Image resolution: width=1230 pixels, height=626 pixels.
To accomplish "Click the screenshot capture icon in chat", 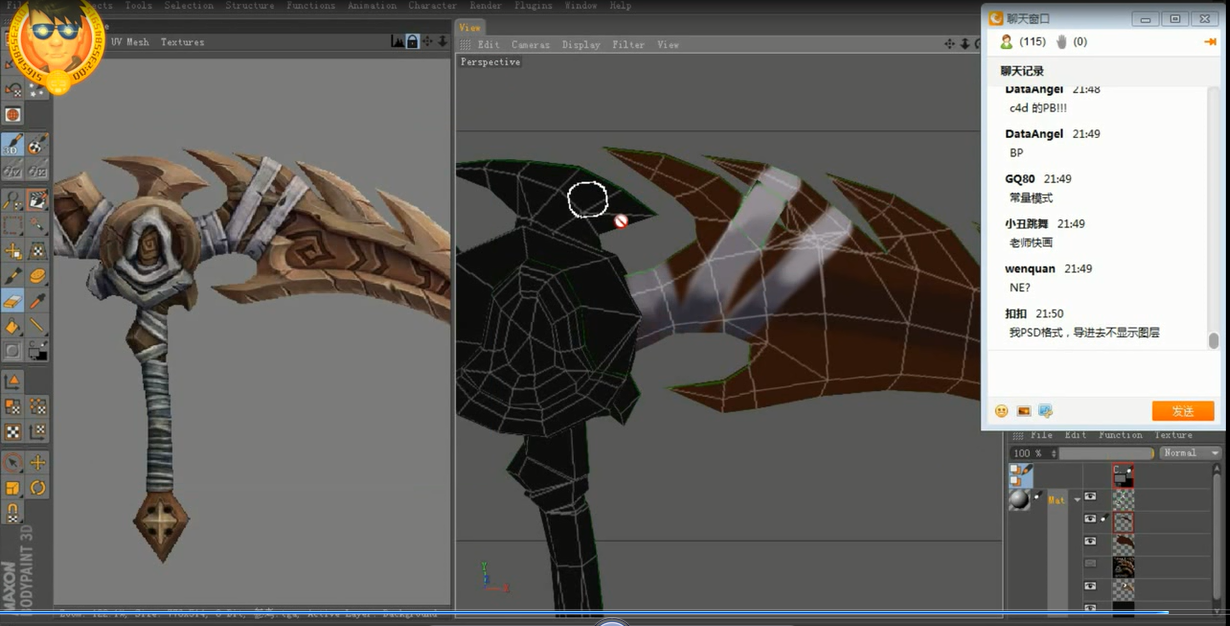I will (x=1045, y=411).
